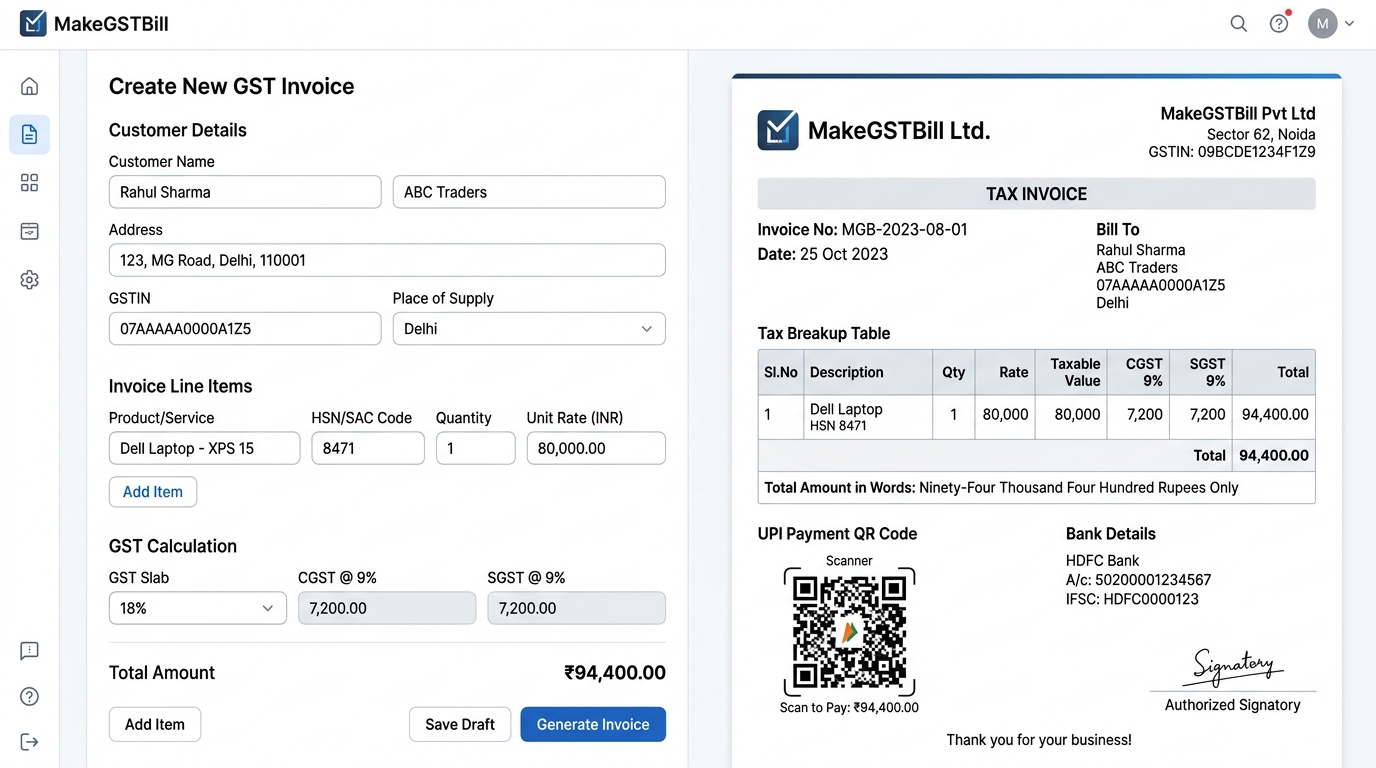Click the Bill To heading
The height and width of the screenshot is (768, 1376).
[1118, 230]
